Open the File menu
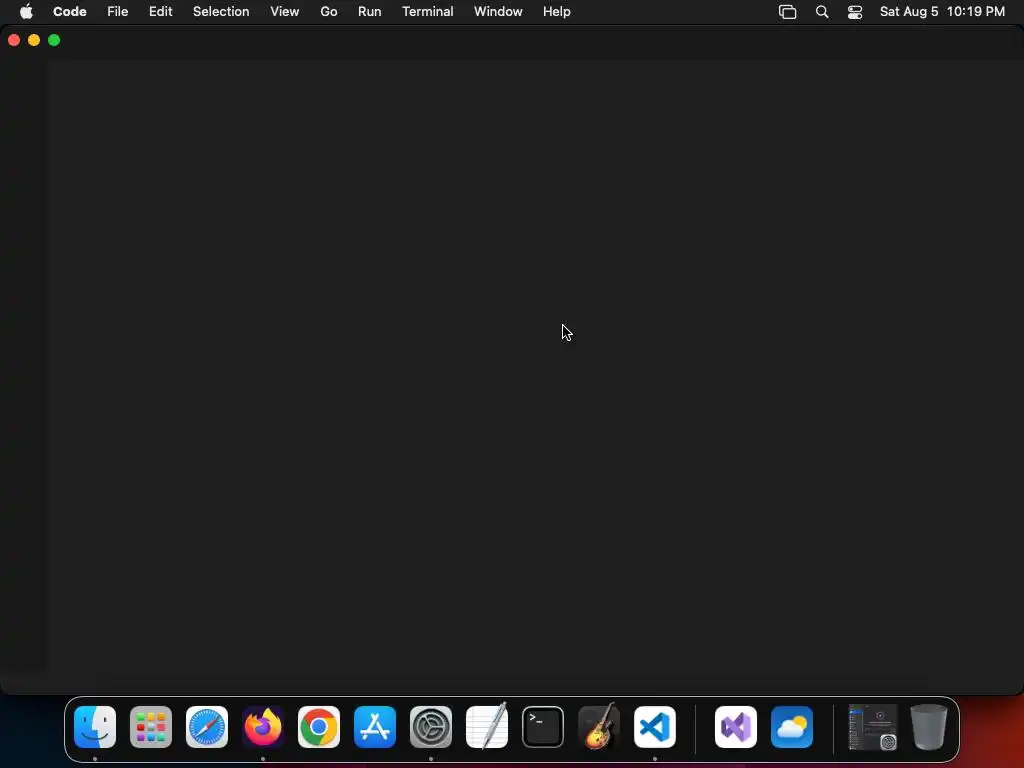The width and height of the screenshot is (1024, 768). click(x=118, y=12)
